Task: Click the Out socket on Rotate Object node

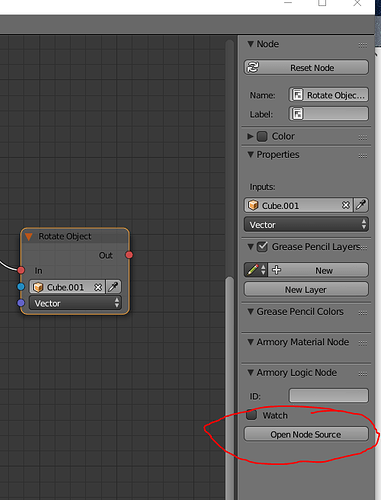Action: tap(129, 255)
